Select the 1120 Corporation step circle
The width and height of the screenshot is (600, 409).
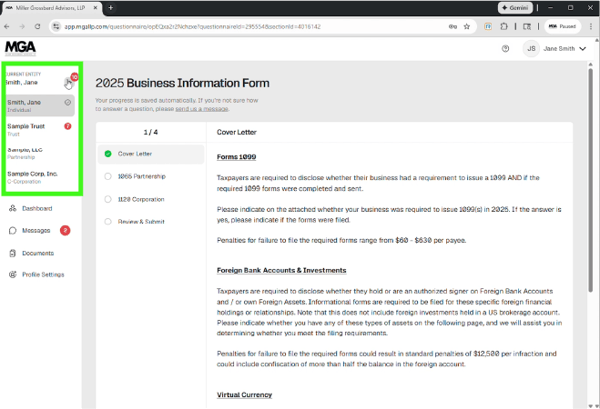[x=107, y=198]
